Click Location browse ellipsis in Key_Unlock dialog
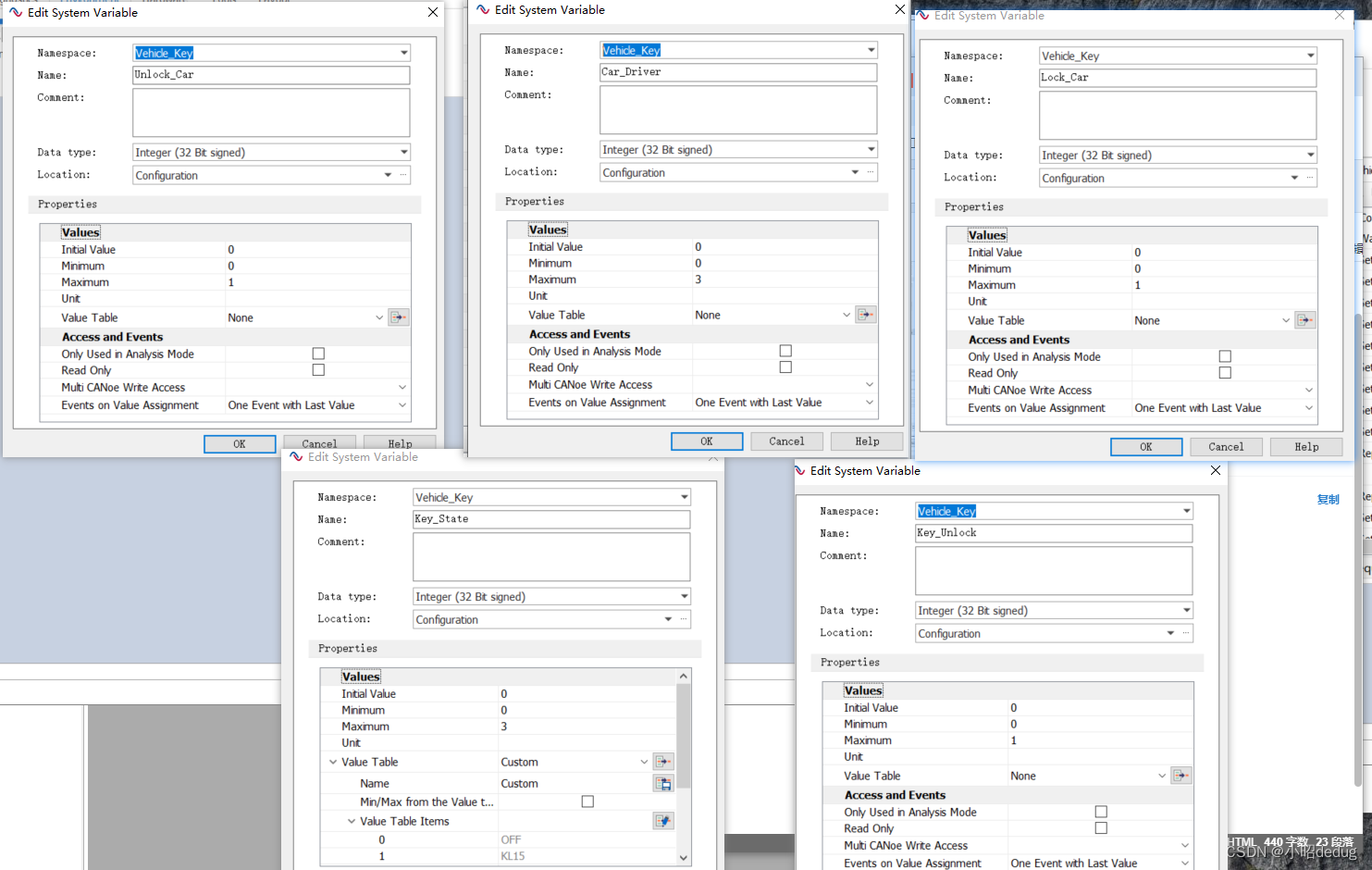The width and height of the screenshot is (1372, 870). point(1186,633)
